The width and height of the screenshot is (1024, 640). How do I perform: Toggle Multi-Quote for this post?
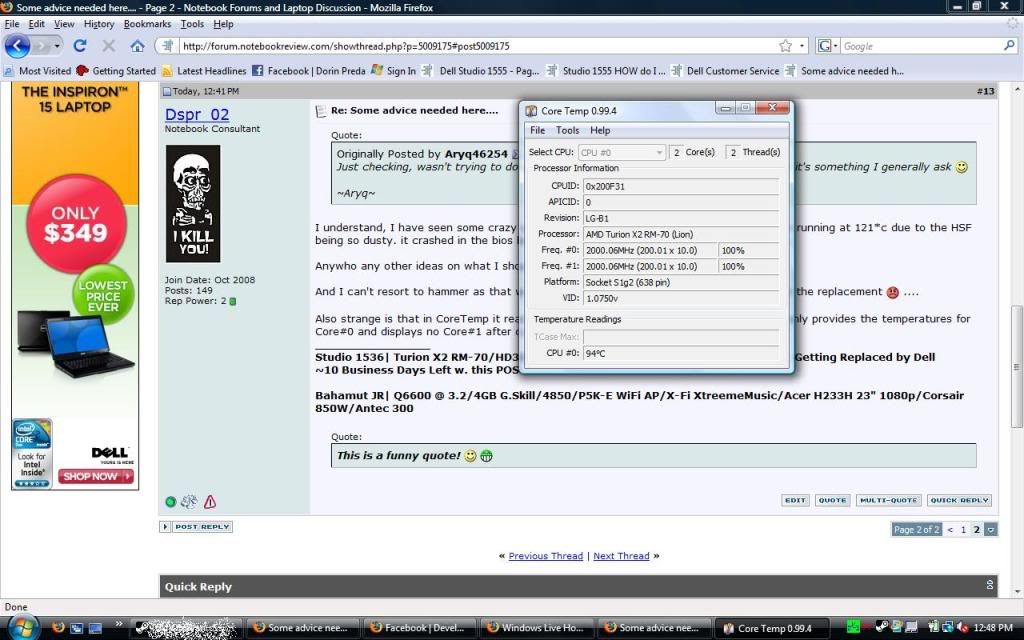(888, 500)
